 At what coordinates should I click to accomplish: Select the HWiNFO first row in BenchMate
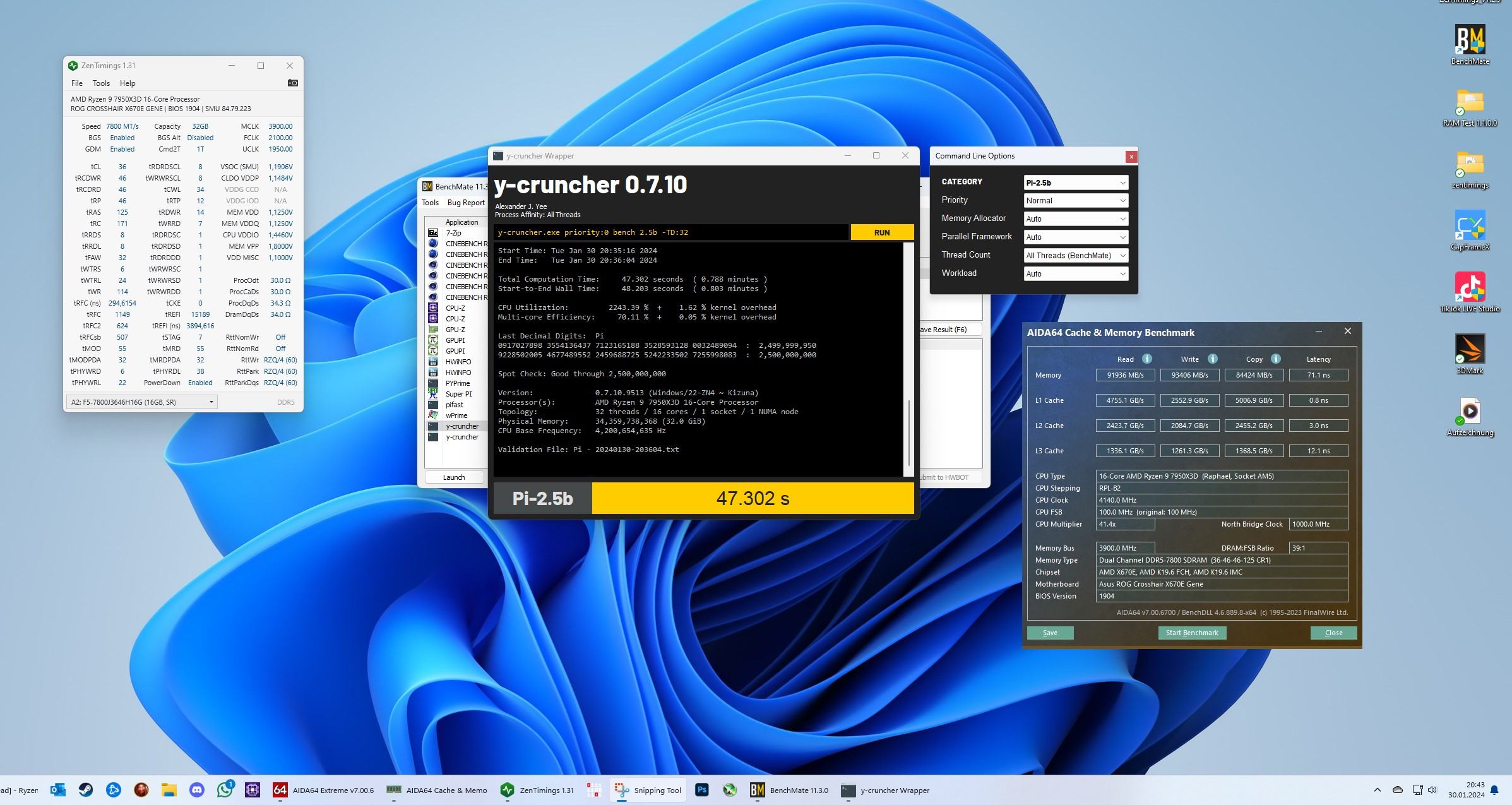coord(458,362)
